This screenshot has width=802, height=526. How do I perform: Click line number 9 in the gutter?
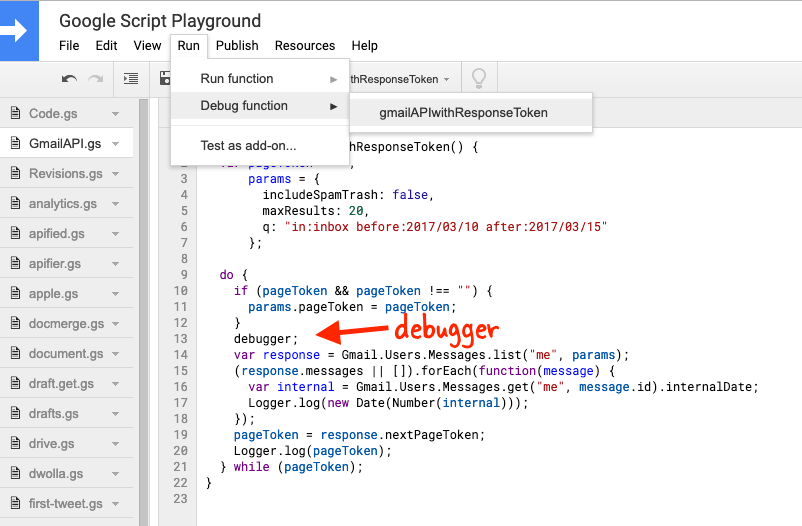point(184,275)
